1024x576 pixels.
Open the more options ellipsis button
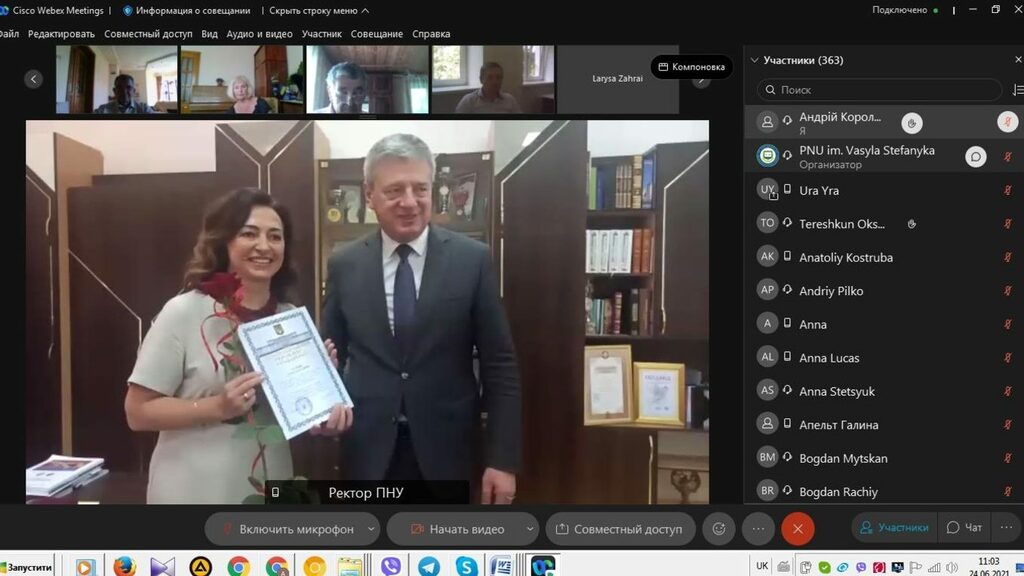(758, 529)
